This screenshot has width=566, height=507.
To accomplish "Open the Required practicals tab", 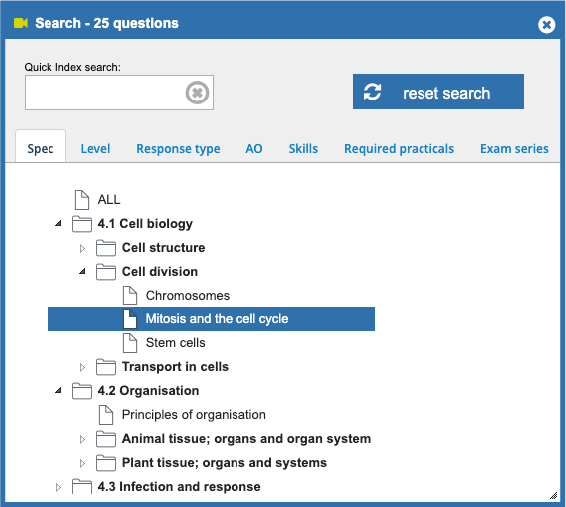I will pyautogui.click(x=399, y=149).
